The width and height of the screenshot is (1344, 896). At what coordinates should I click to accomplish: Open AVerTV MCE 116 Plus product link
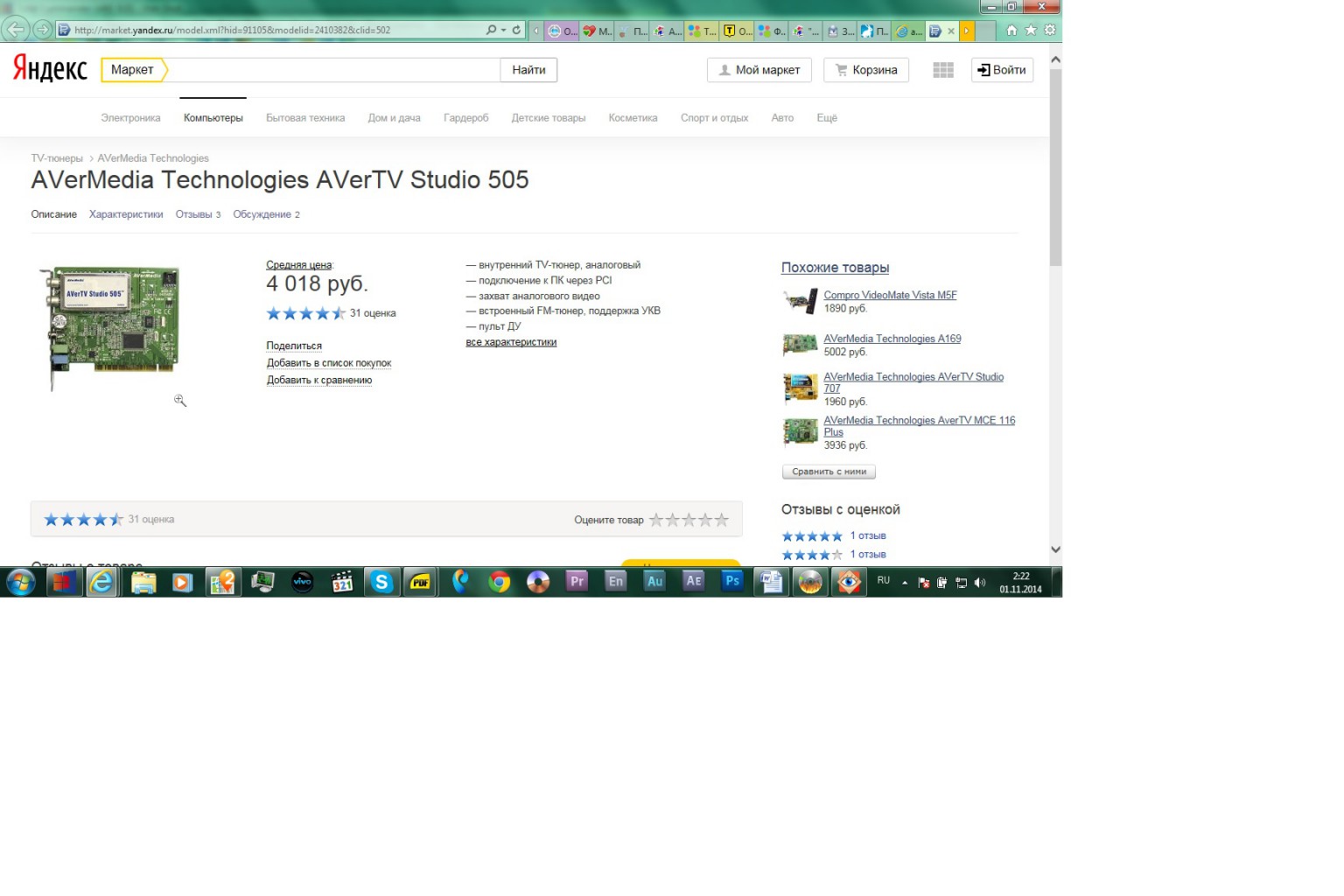[x=920, y=426]
